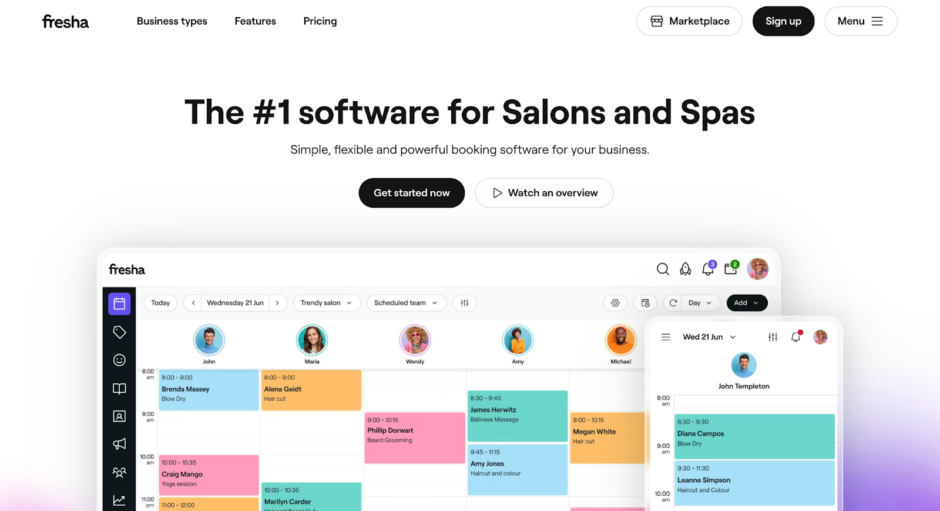Expand the Scheduled team dropdown

(406, 303)
